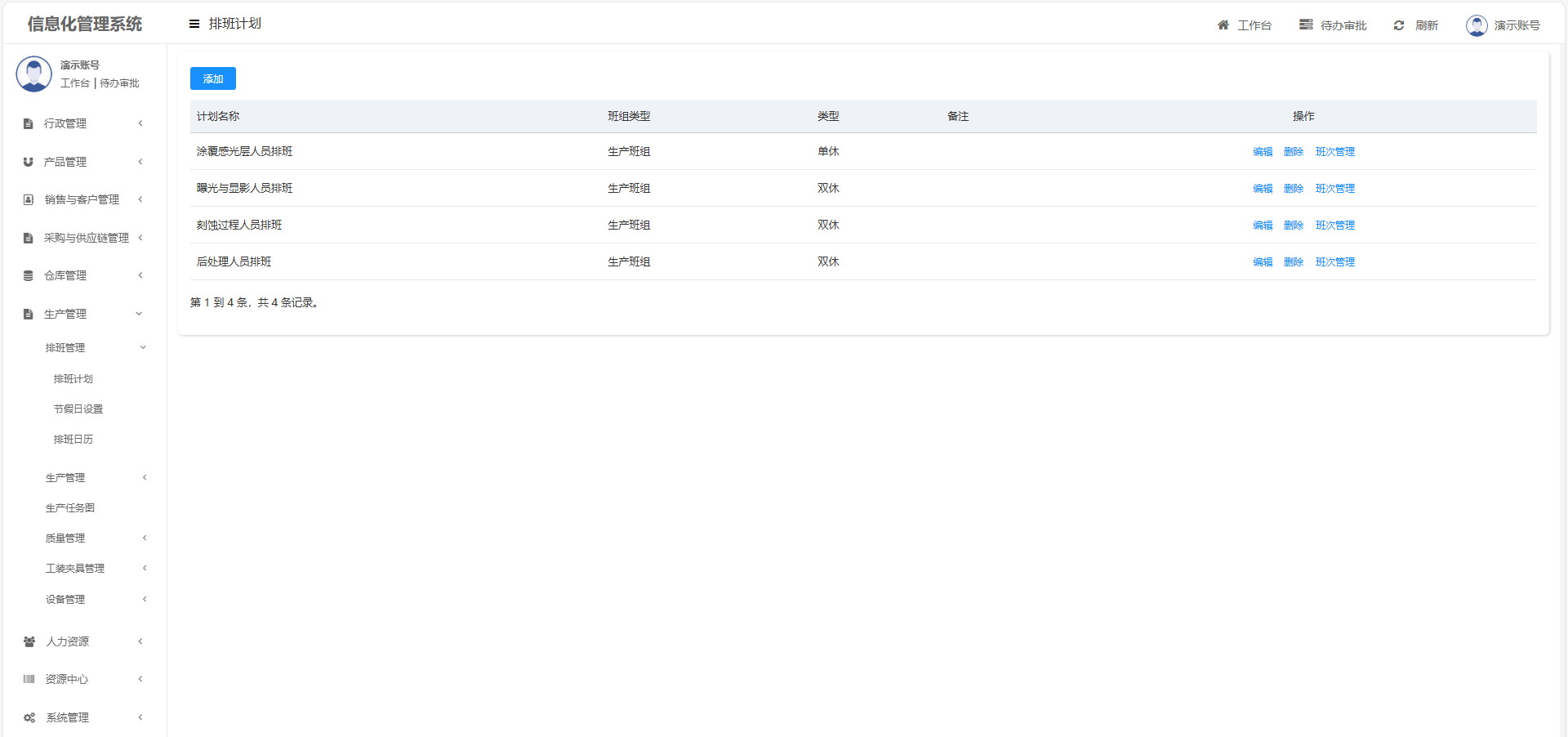Click the refresh icon next to 刷新
Screen dimensions: 1568x737
pyautogui.click(x=1399, y=25)
